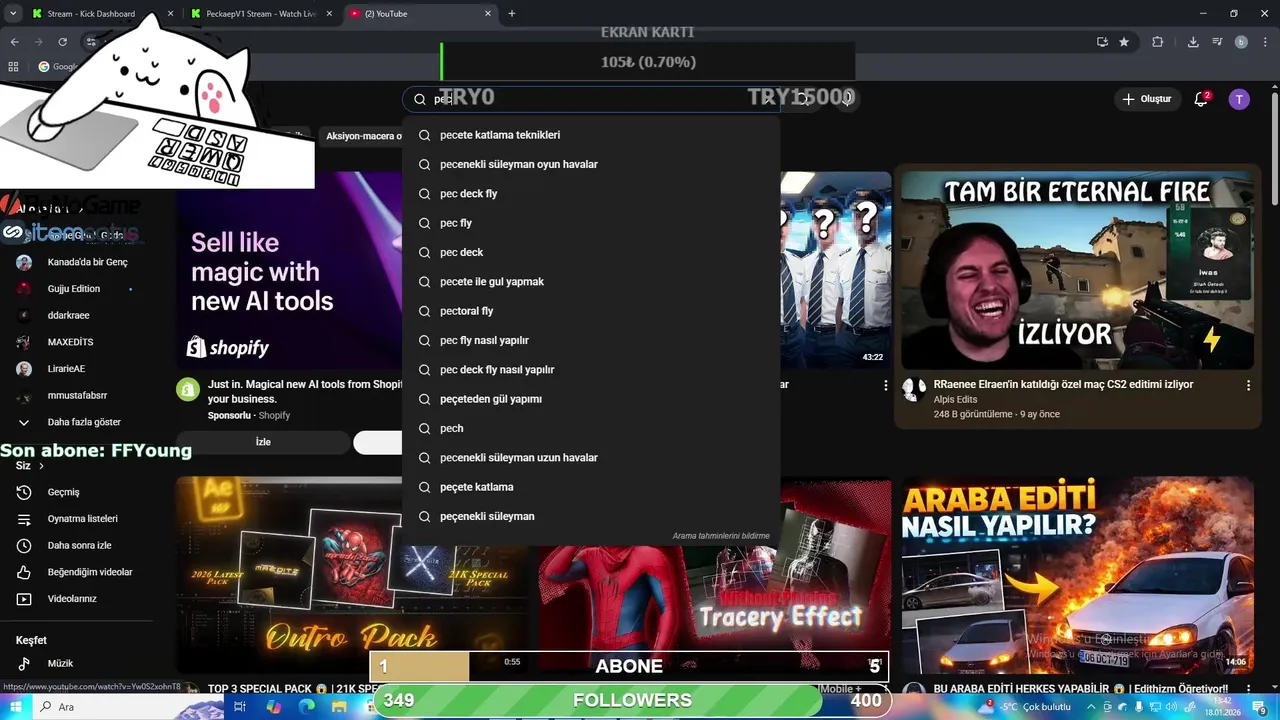This screenshot has height=720, width=1280.
Task: Open the Apps grid in bookmarks bar
Action: tap(13, 67)
